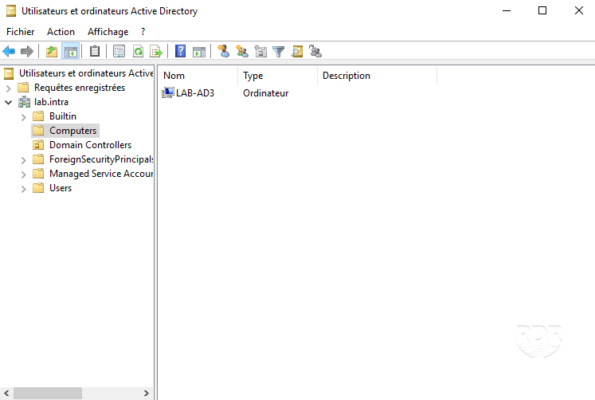Expand the ForeignSecurityPrincipals container
Viewport: 595px width, 400px height.
tap(24, 161)
